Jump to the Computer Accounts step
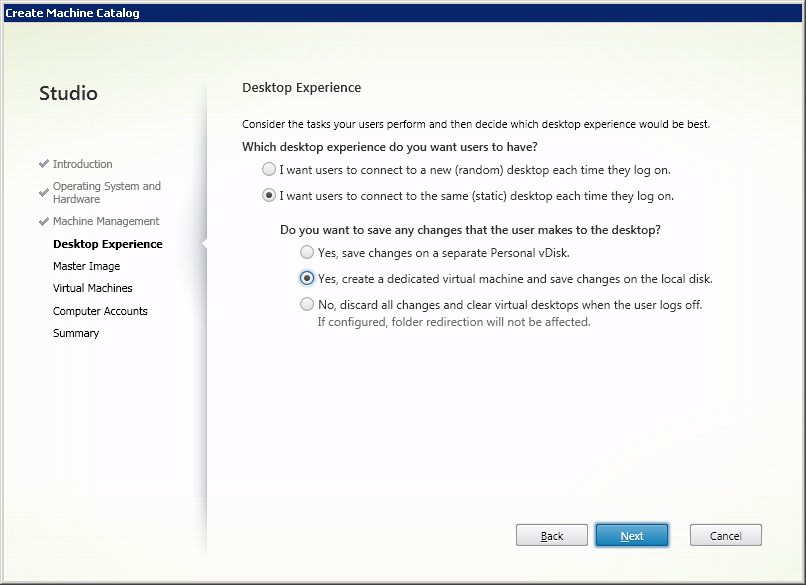The image size is (806, 585). pos(100,311)
